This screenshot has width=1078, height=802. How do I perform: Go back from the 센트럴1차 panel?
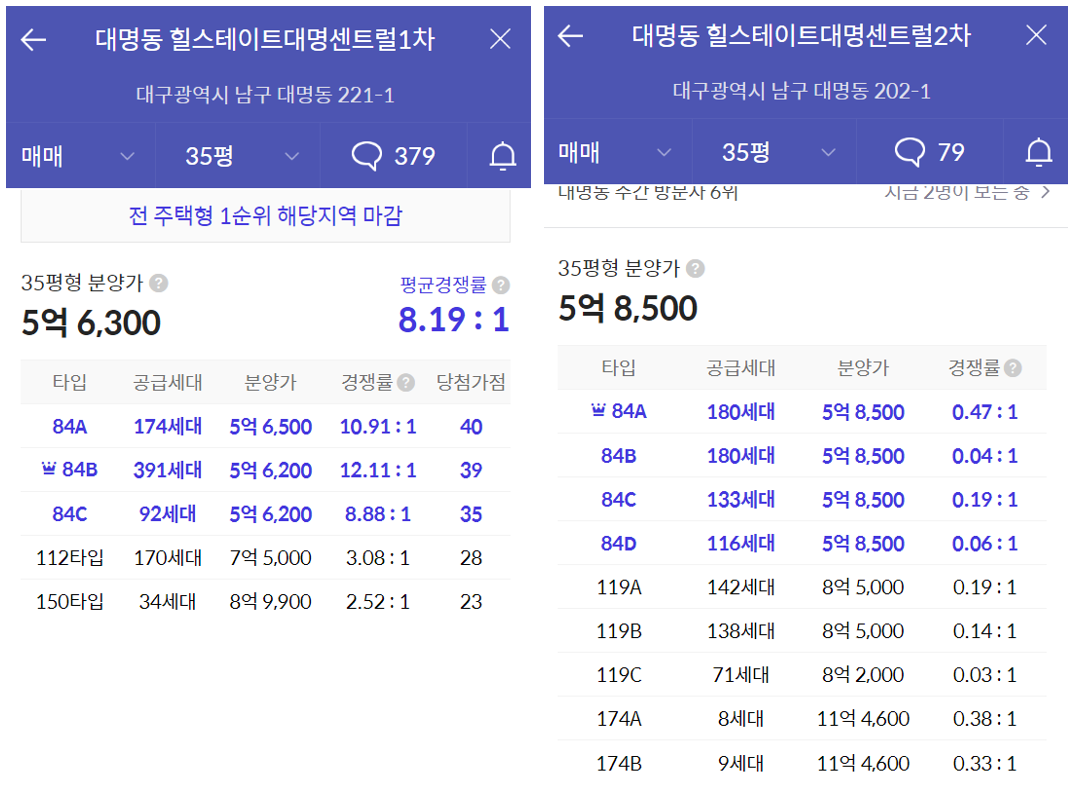[x=33, y=40]
